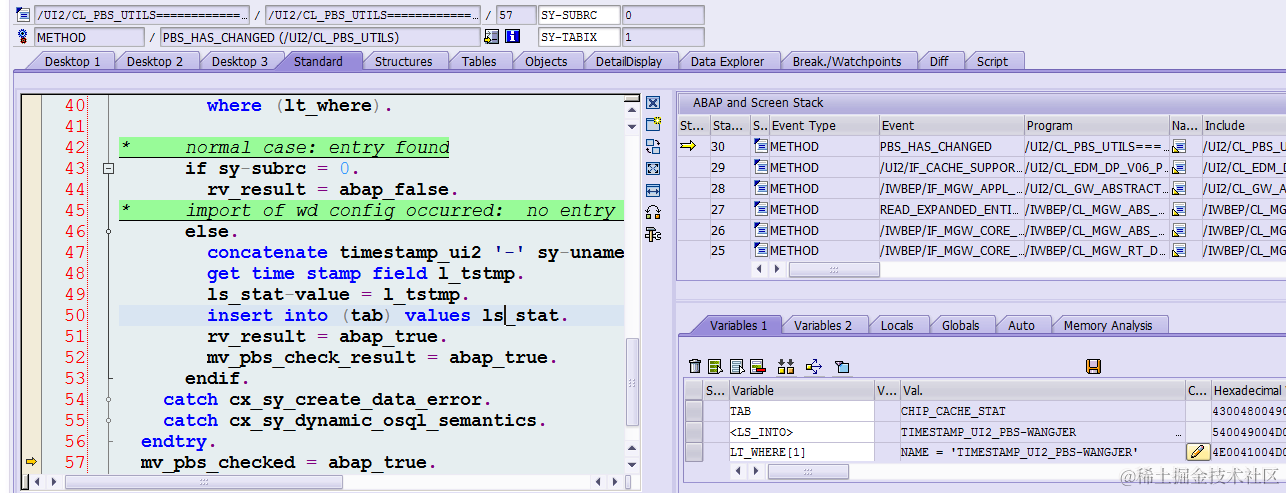Click the delete trash icon in Variables toolbar
This screenshot has height=493, width=1286.
pos(695,367)
